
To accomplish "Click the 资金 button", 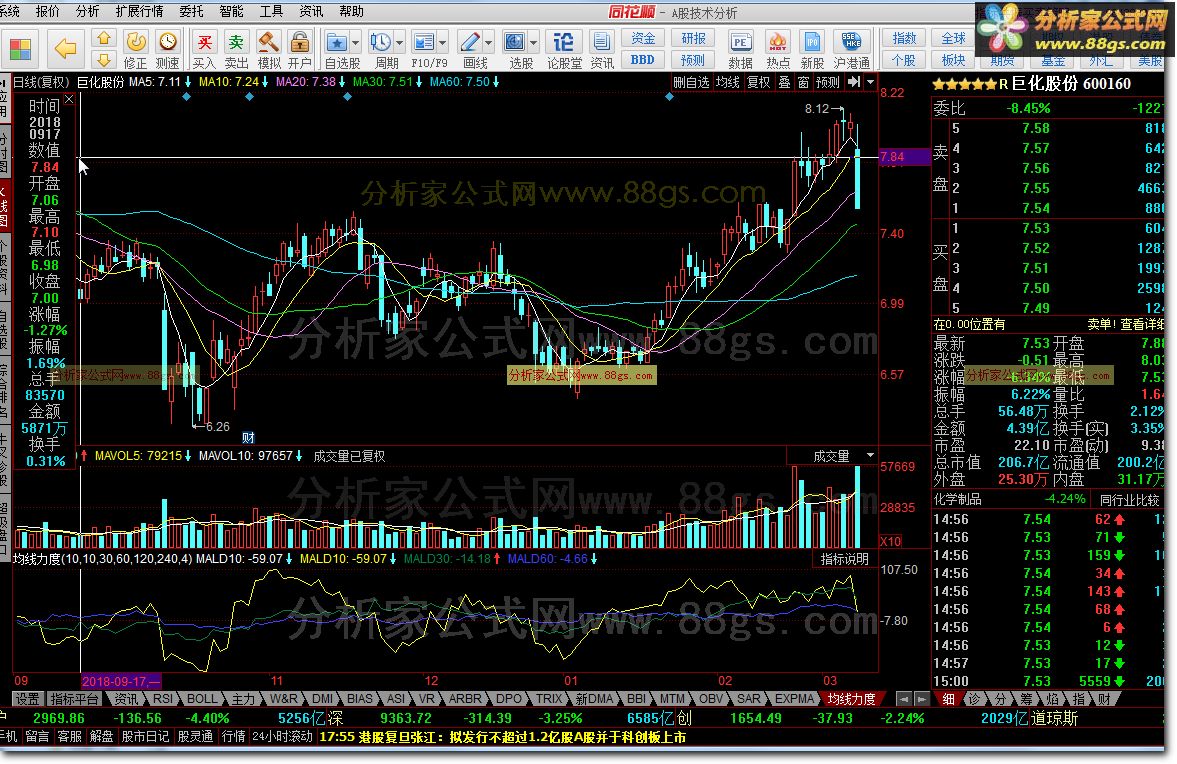I will pos(643,38).
